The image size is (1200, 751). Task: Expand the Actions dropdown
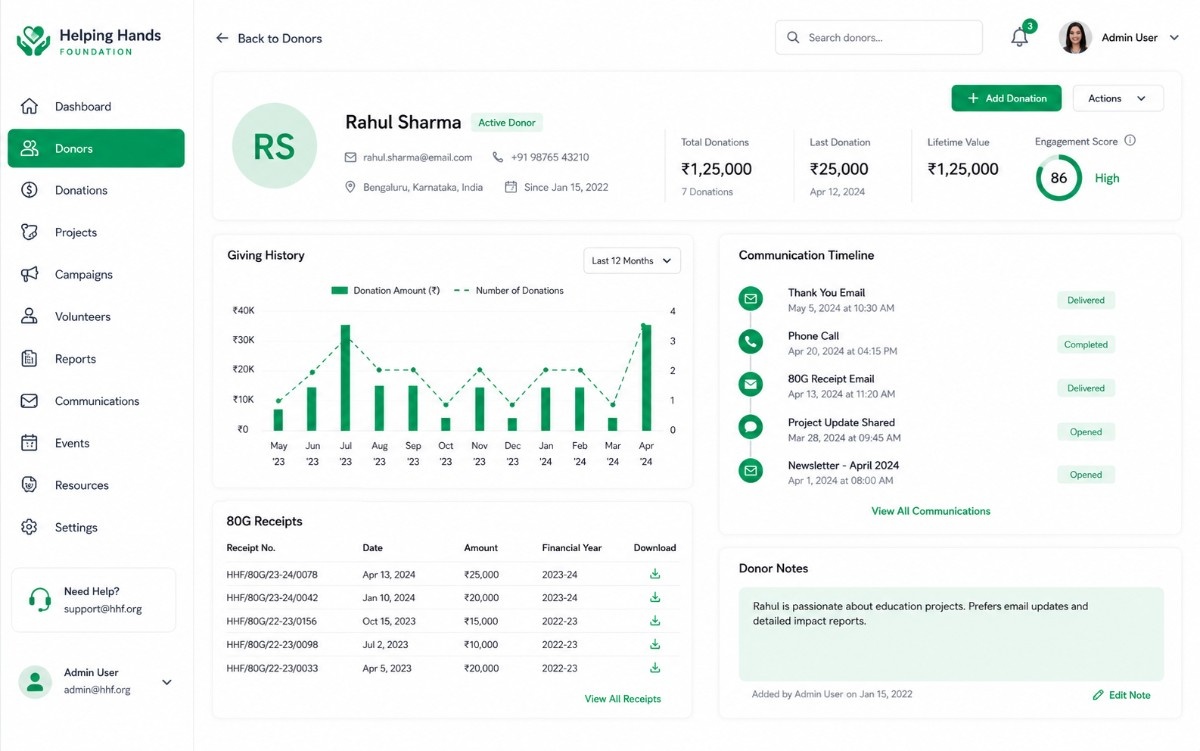point(1118,98)
